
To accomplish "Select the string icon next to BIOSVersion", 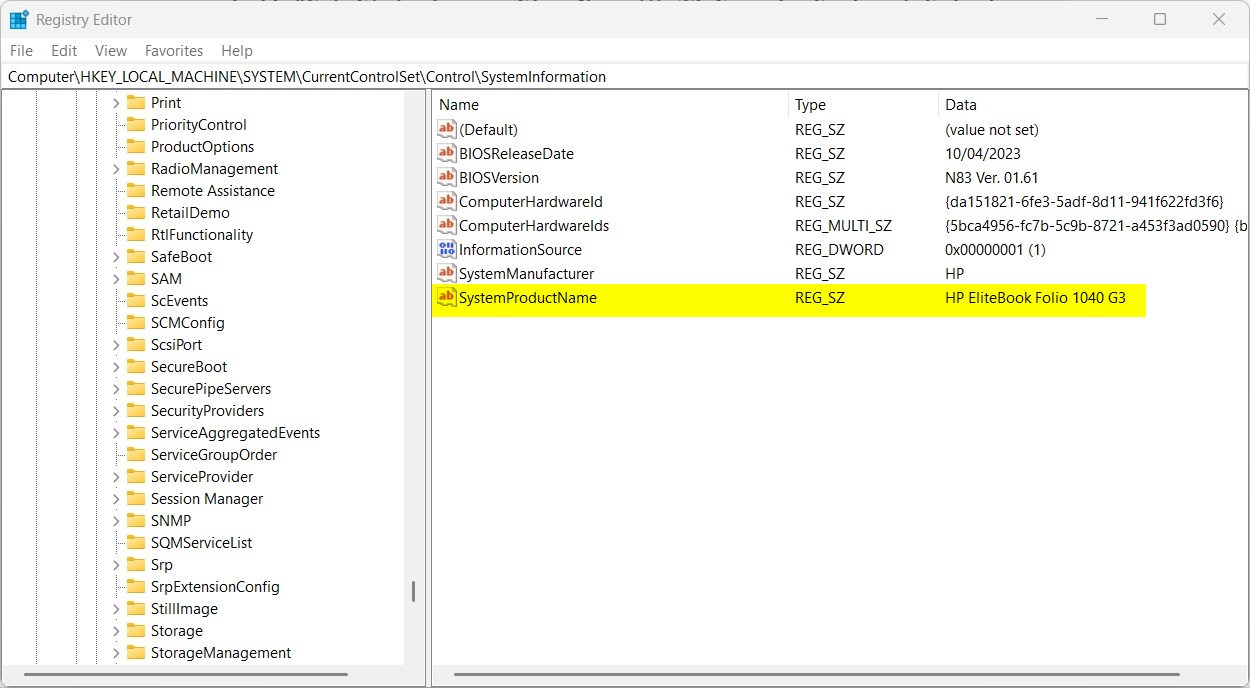I will (x=446, y=177).
